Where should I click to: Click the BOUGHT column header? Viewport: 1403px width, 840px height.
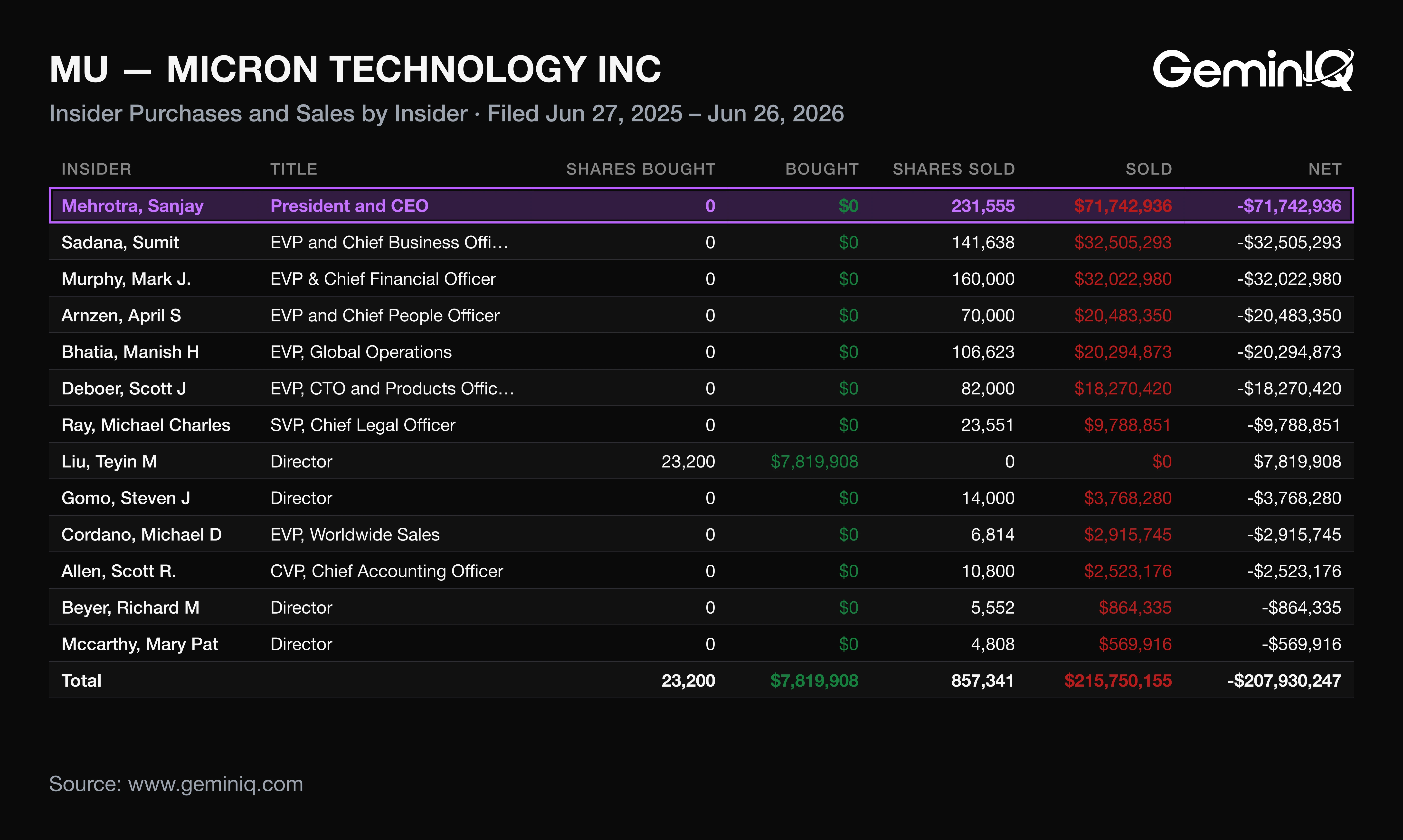tap(822, 169)
